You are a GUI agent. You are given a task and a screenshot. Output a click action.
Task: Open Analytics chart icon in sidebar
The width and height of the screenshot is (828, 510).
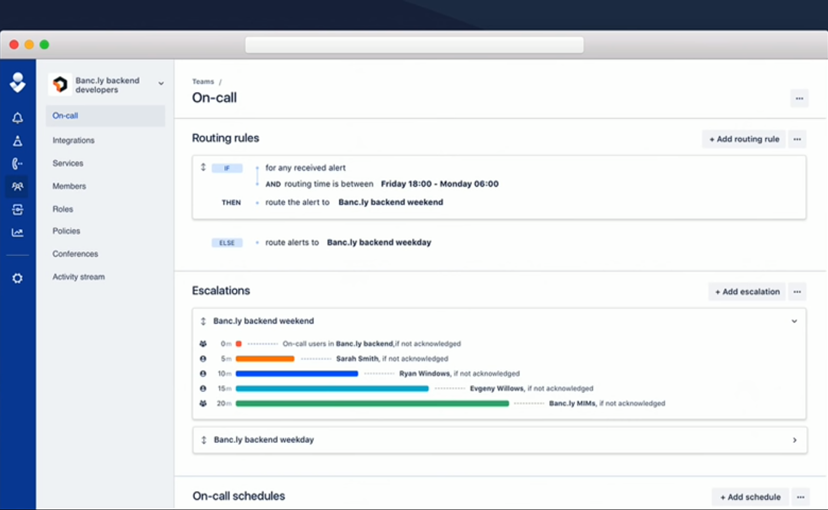[x=17, y=232]
